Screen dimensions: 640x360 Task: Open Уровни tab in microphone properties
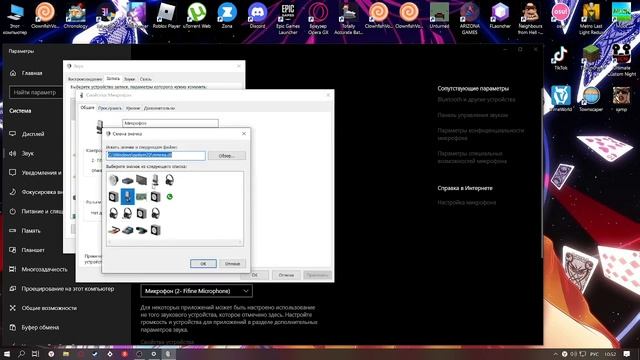click(x=133, y=108)
